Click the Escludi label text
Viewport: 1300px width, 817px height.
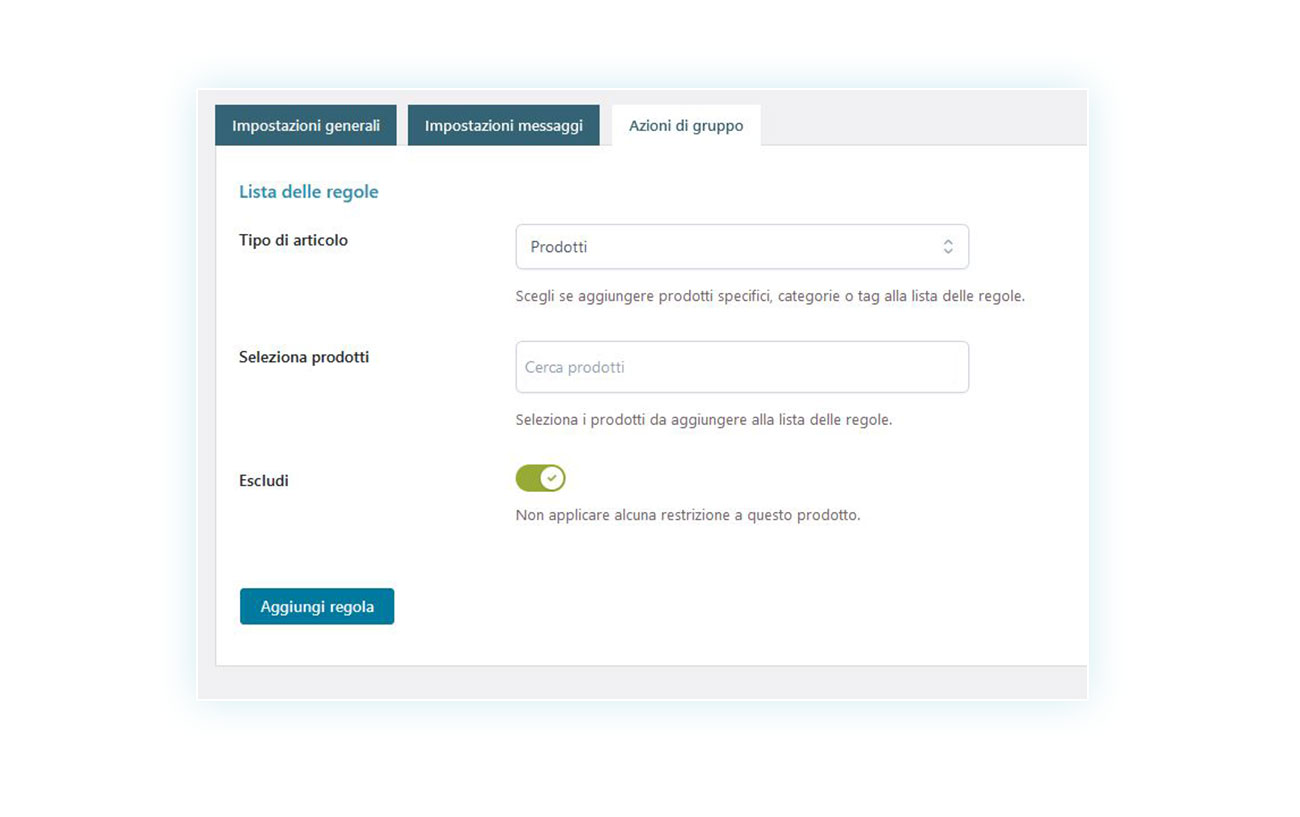tap(264, 481)
